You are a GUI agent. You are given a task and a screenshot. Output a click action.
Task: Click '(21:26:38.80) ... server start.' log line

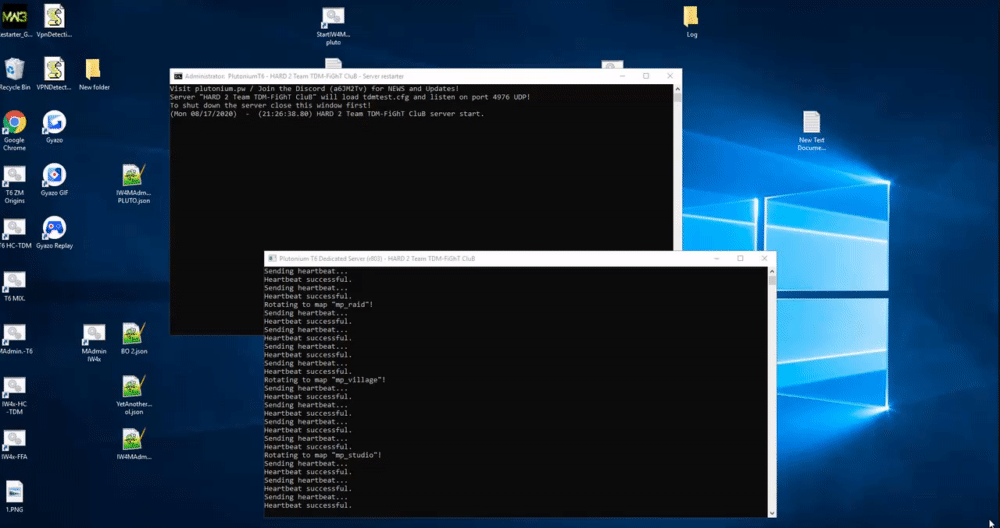(x=327, y=114)
